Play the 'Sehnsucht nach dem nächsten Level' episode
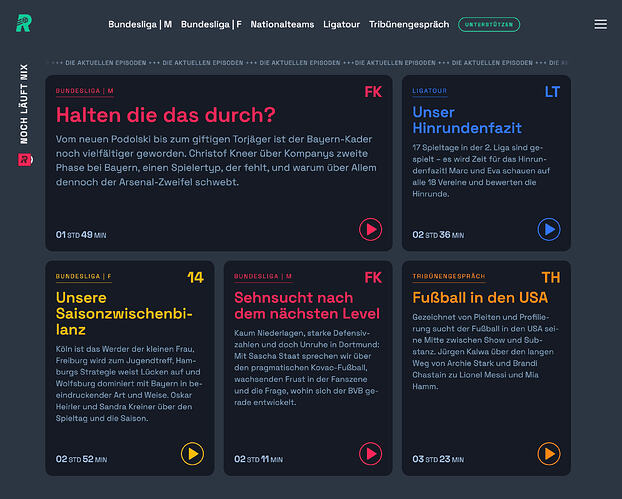The image size is (622, 499). tap(371, 453)
